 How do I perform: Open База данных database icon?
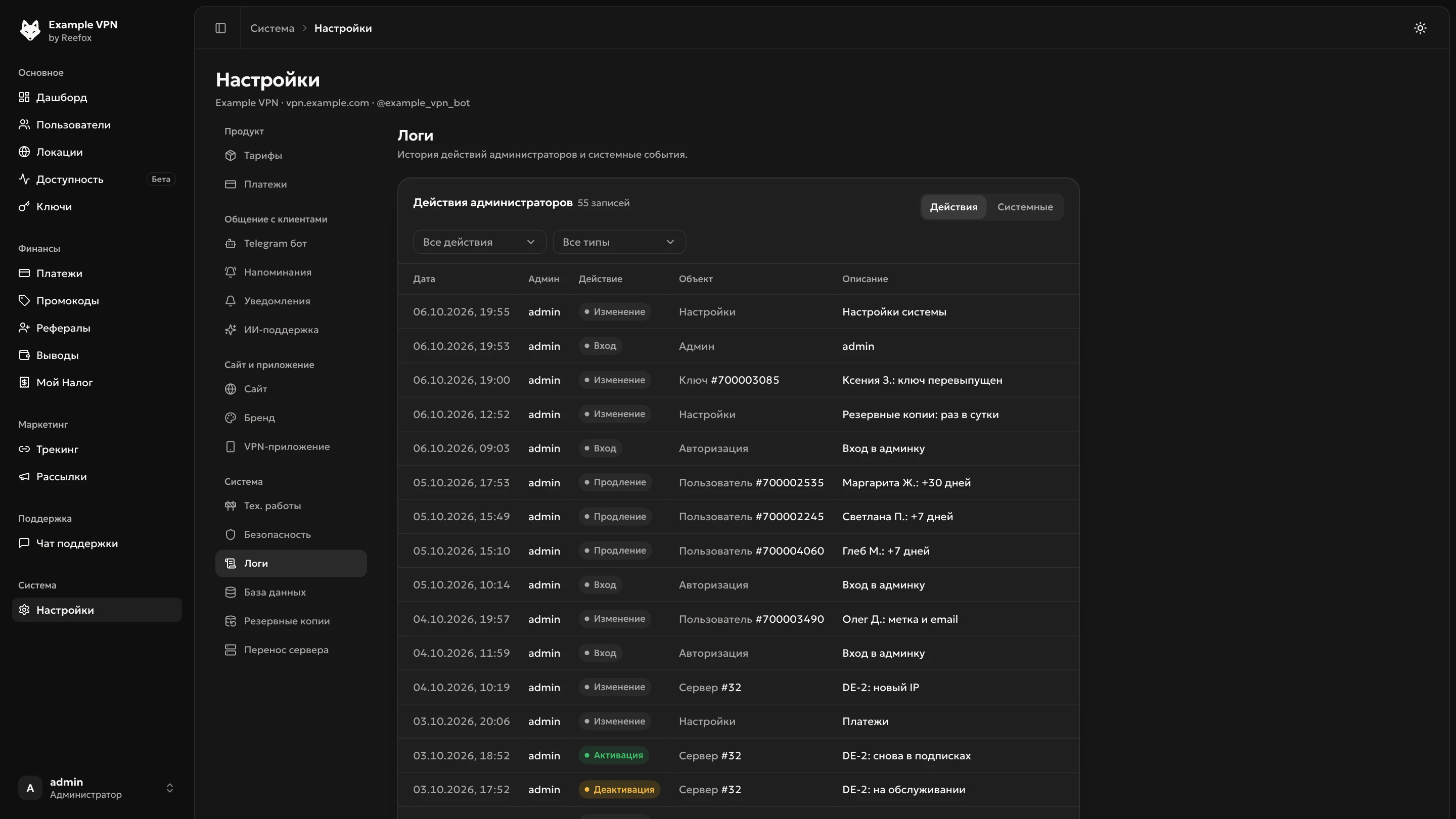(x=230, y=593)
